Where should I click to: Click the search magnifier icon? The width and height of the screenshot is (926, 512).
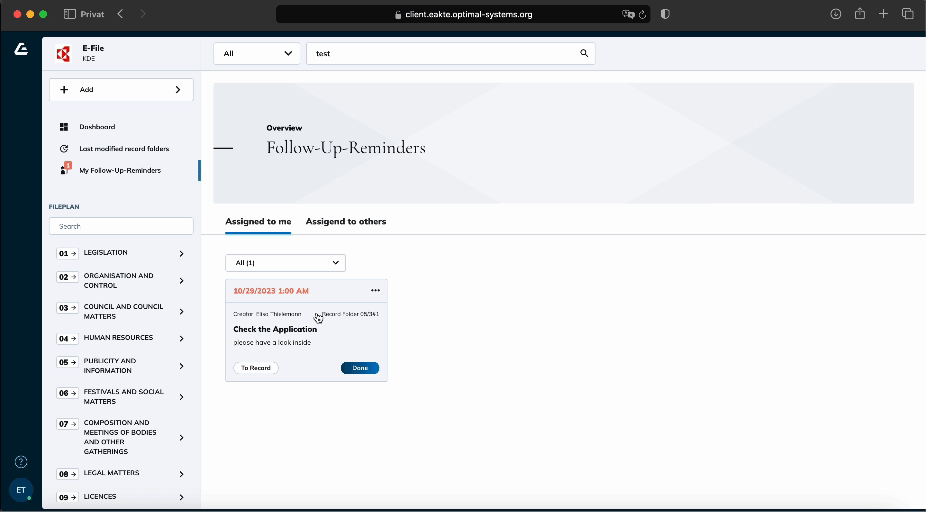pyautogui.click(x=584, y=53)
